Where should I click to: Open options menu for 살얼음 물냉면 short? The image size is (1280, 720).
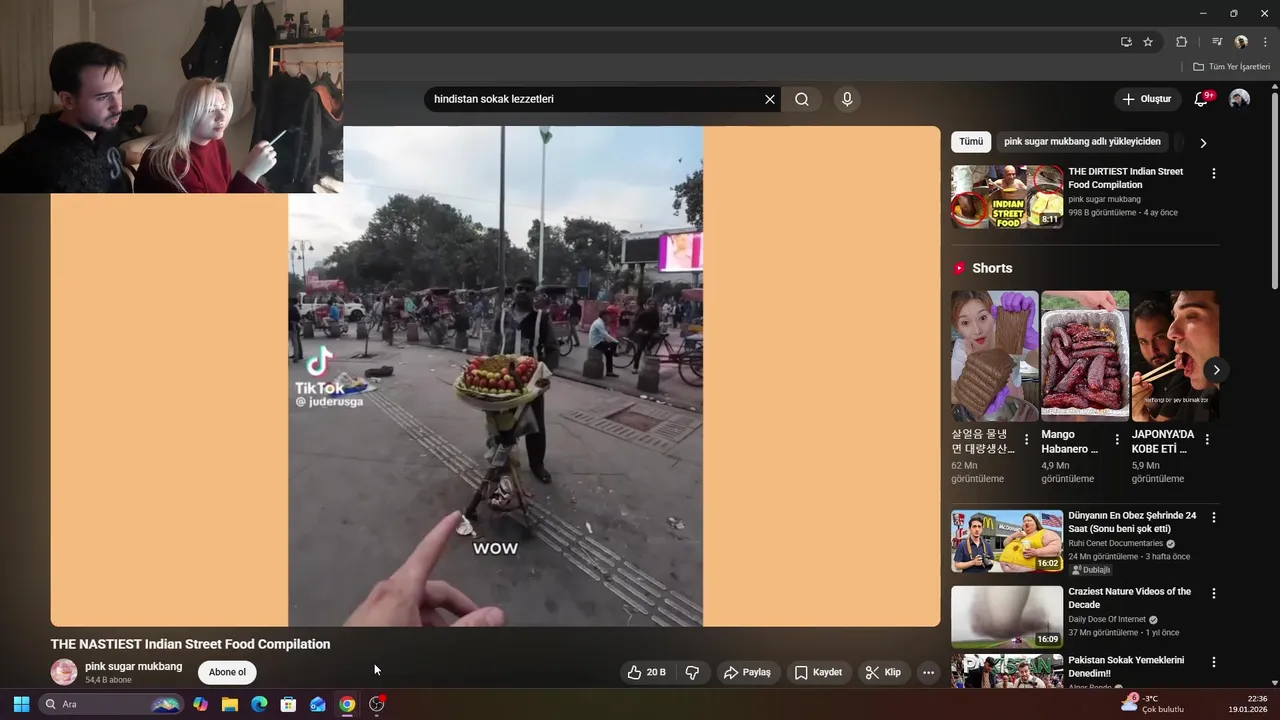point(1026,439)
